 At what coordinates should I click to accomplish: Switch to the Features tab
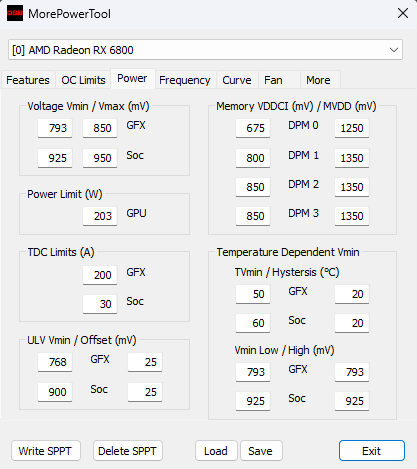point(28,80)
